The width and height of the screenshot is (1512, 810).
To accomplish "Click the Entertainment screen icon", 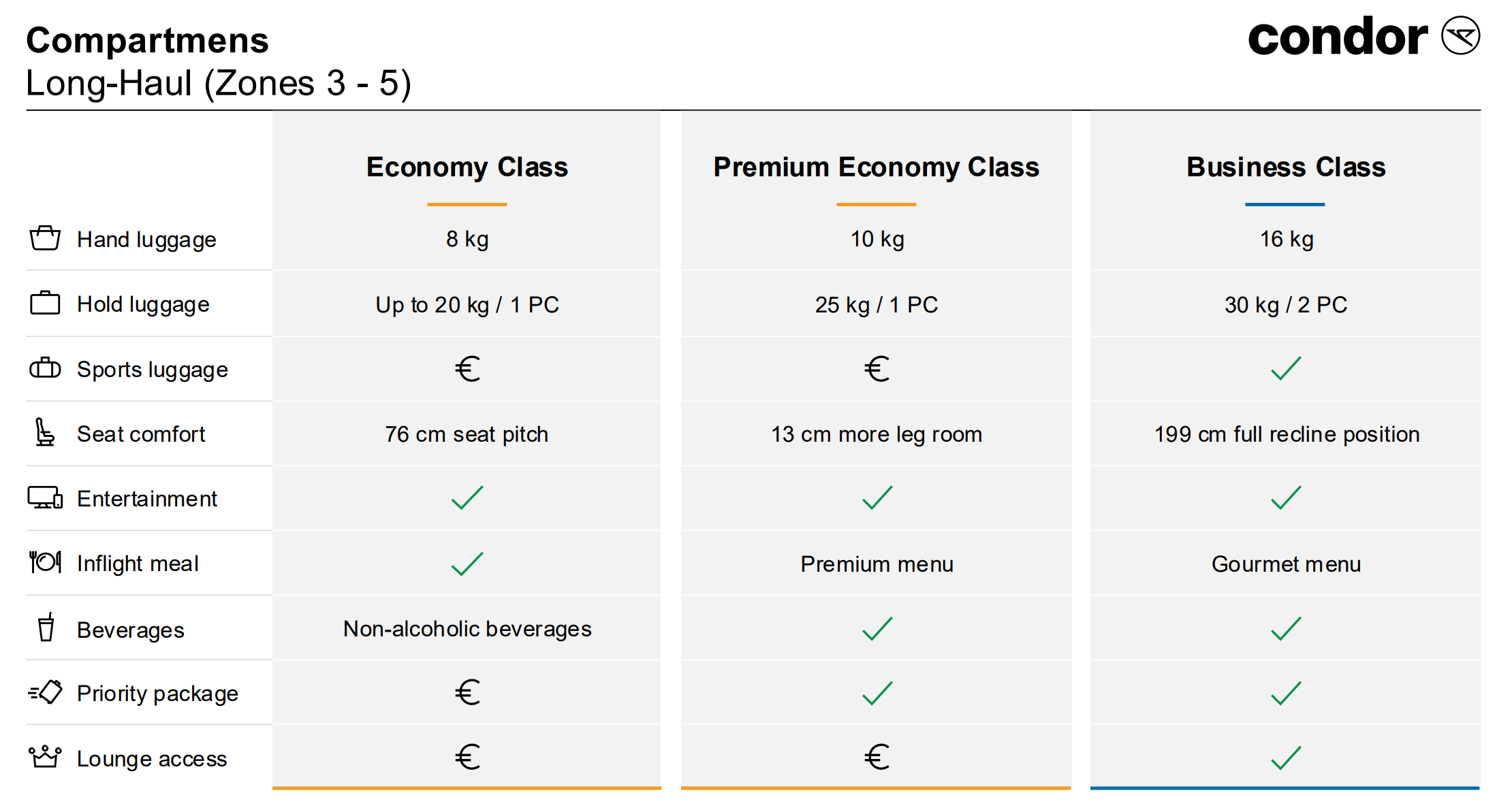I will [45, 498].
